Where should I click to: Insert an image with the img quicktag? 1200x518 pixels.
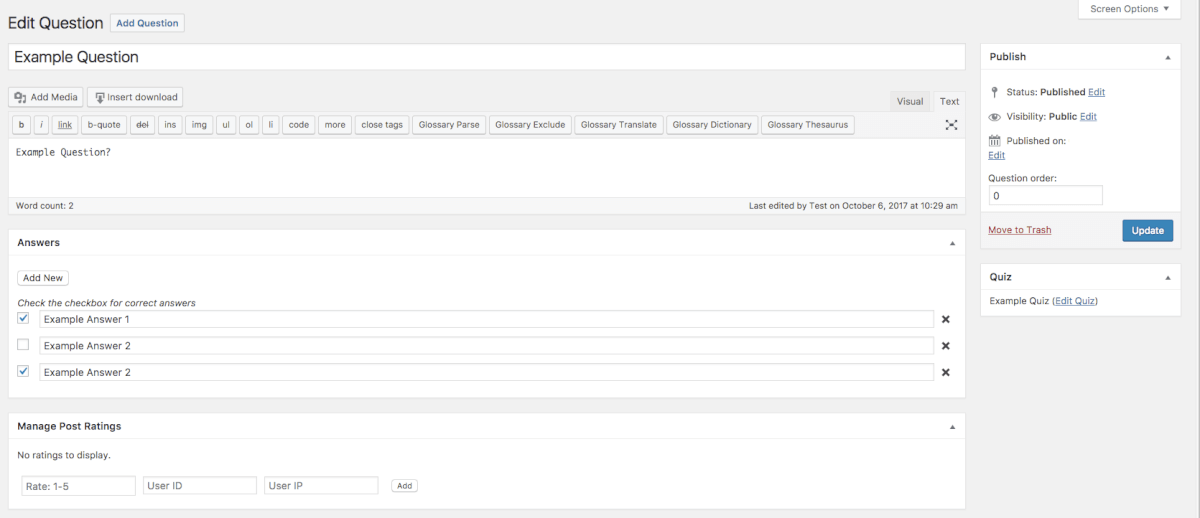click(x=199, y=125)
